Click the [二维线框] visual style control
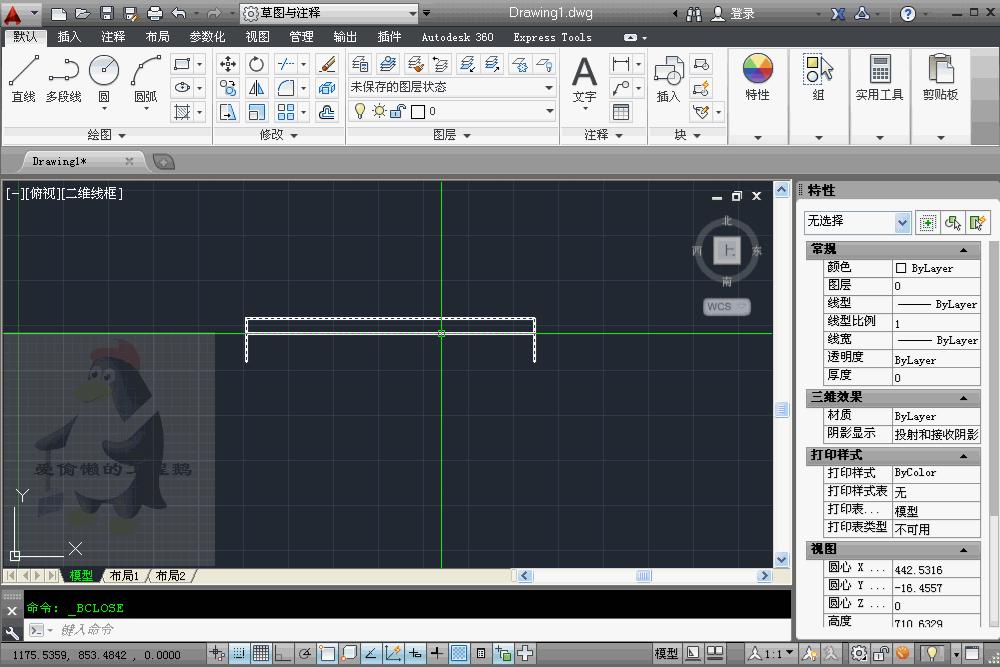 pyautogui.click(x=93, y=193)
